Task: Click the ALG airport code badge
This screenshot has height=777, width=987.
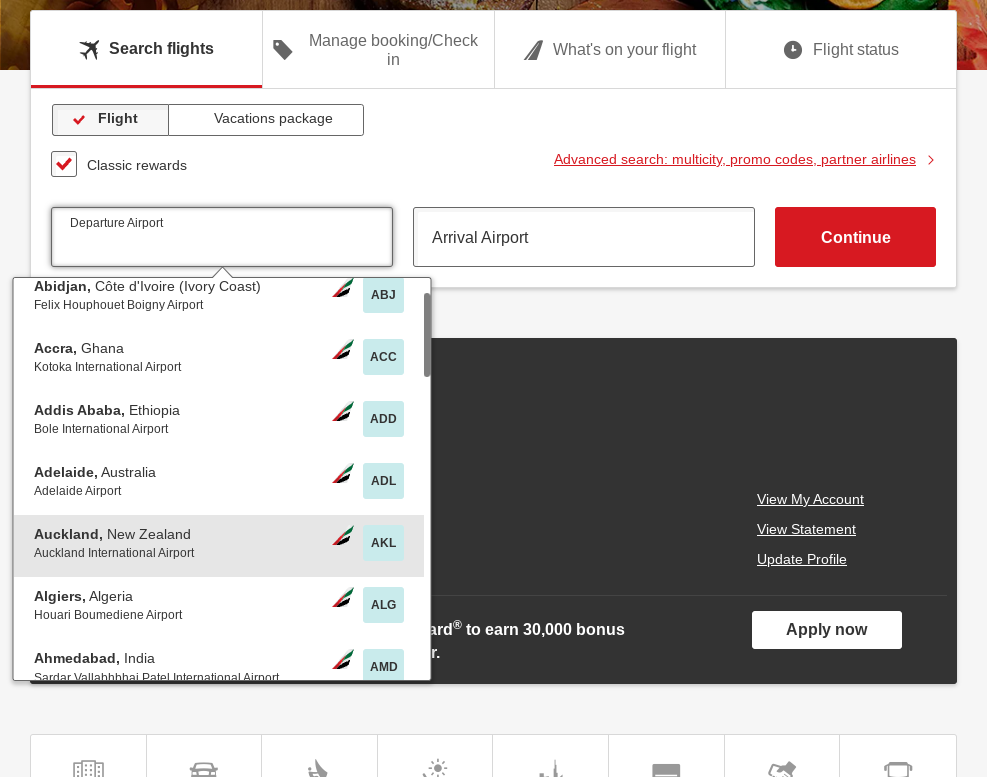Action: point(383,604)
